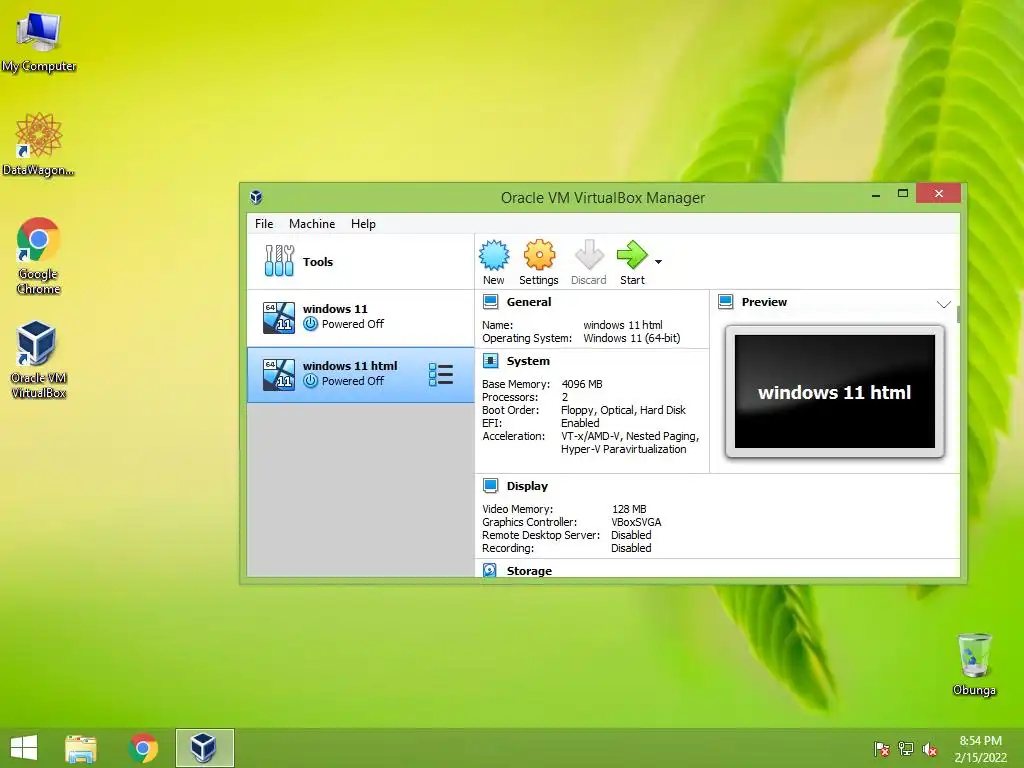This screenshot has height=768, width=1024.
Task: Open the File menu
Action: pyautogui.click(x=264, y=223)
